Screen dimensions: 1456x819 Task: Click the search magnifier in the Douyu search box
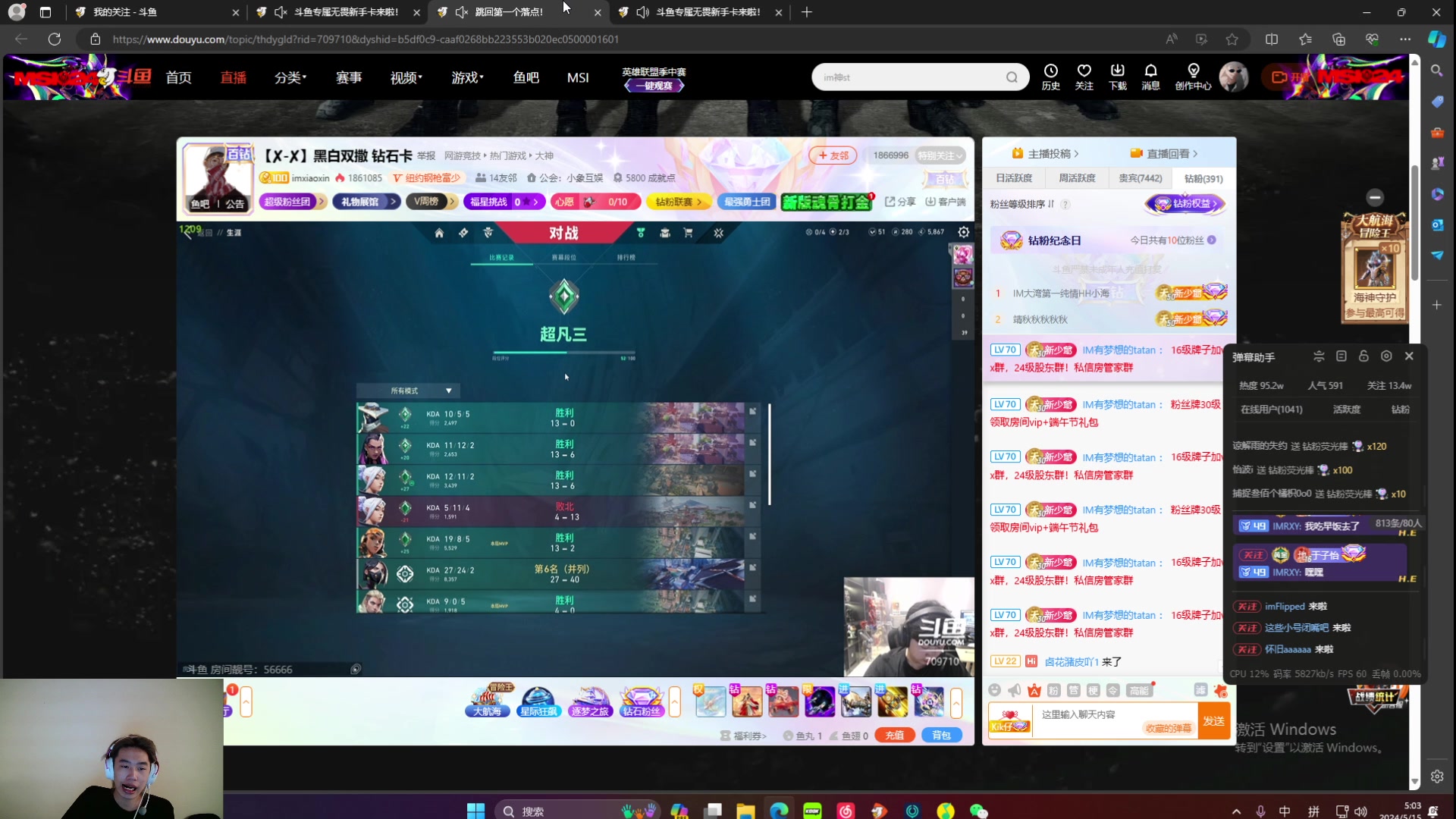[1012, 77]
